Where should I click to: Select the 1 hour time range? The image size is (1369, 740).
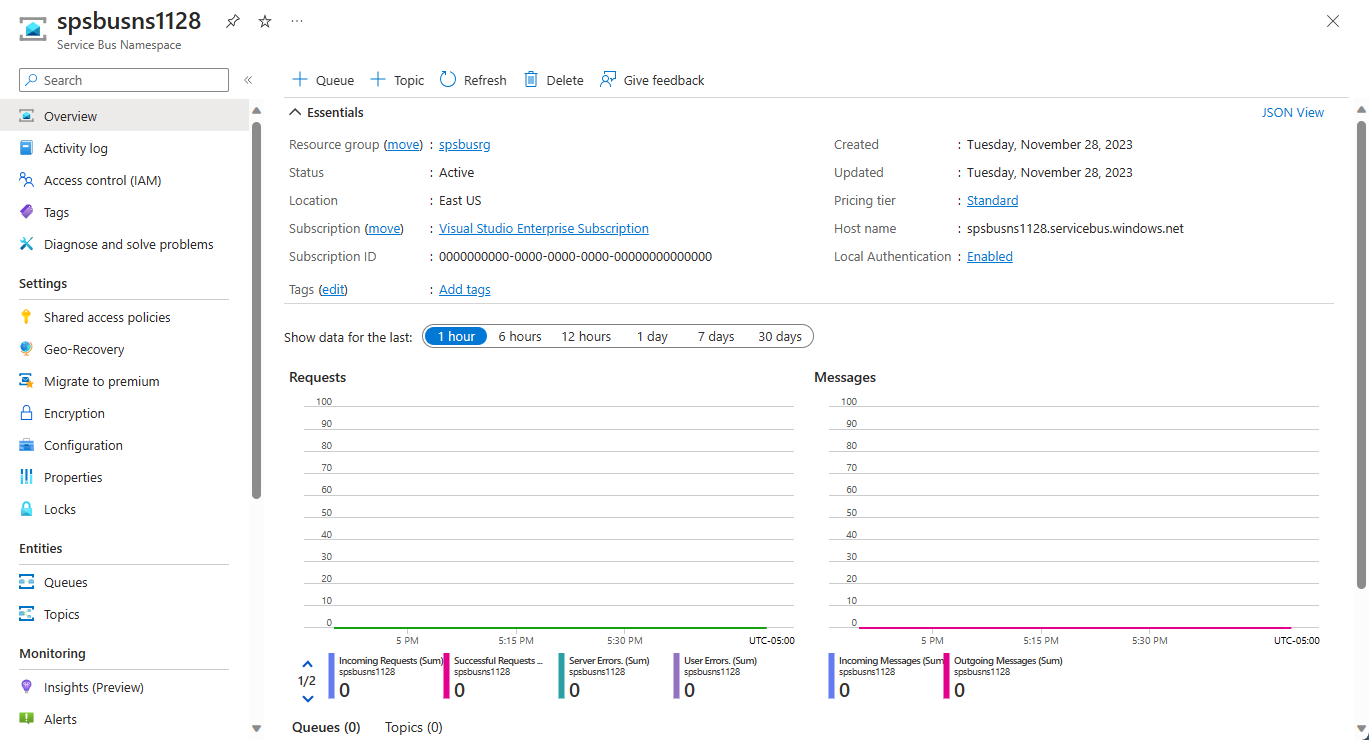click(x=456, y=336)
